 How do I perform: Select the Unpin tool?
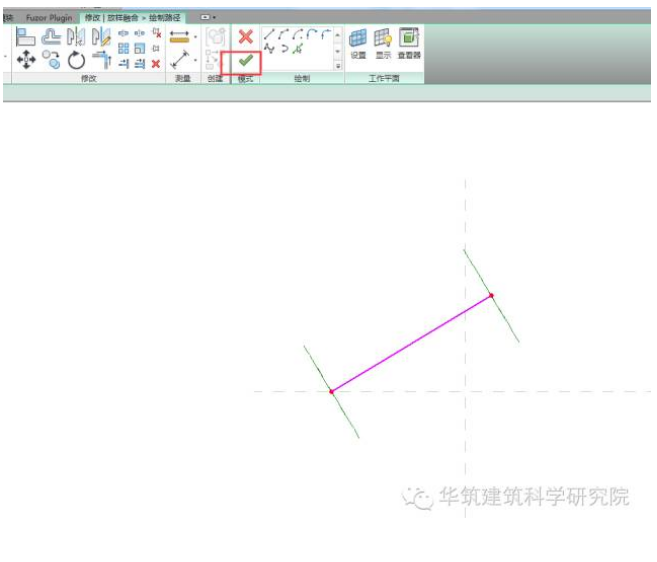[156, 33]
